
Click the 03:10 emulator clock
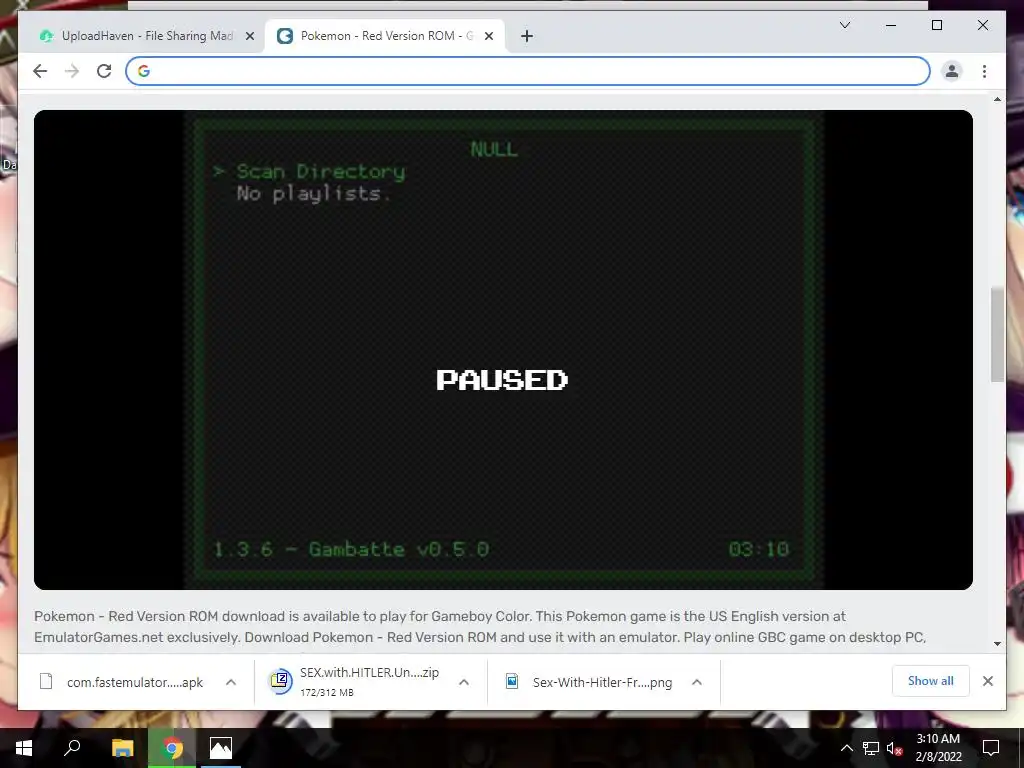pyautogui.click(x=758, y=549)
